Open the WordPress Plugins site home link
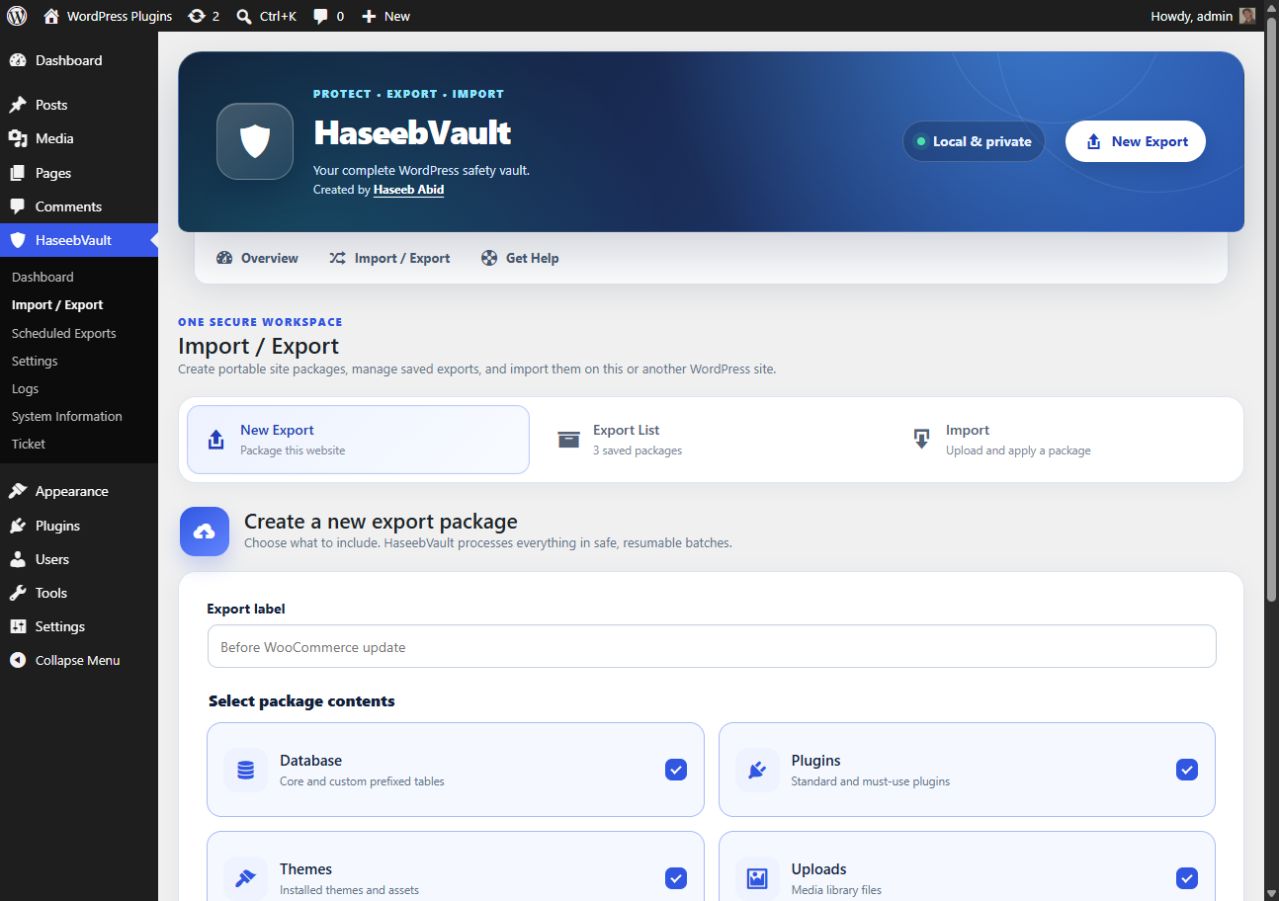Screen dimensions: 1279x901 pyautogui.click(x=108, y=16)
